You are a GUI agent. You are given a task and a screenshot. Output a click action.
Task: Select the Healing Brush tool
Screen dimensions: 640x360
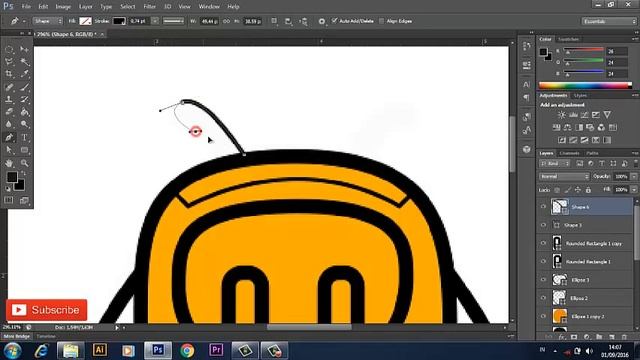pyautogui.click(x=9, y=87)
